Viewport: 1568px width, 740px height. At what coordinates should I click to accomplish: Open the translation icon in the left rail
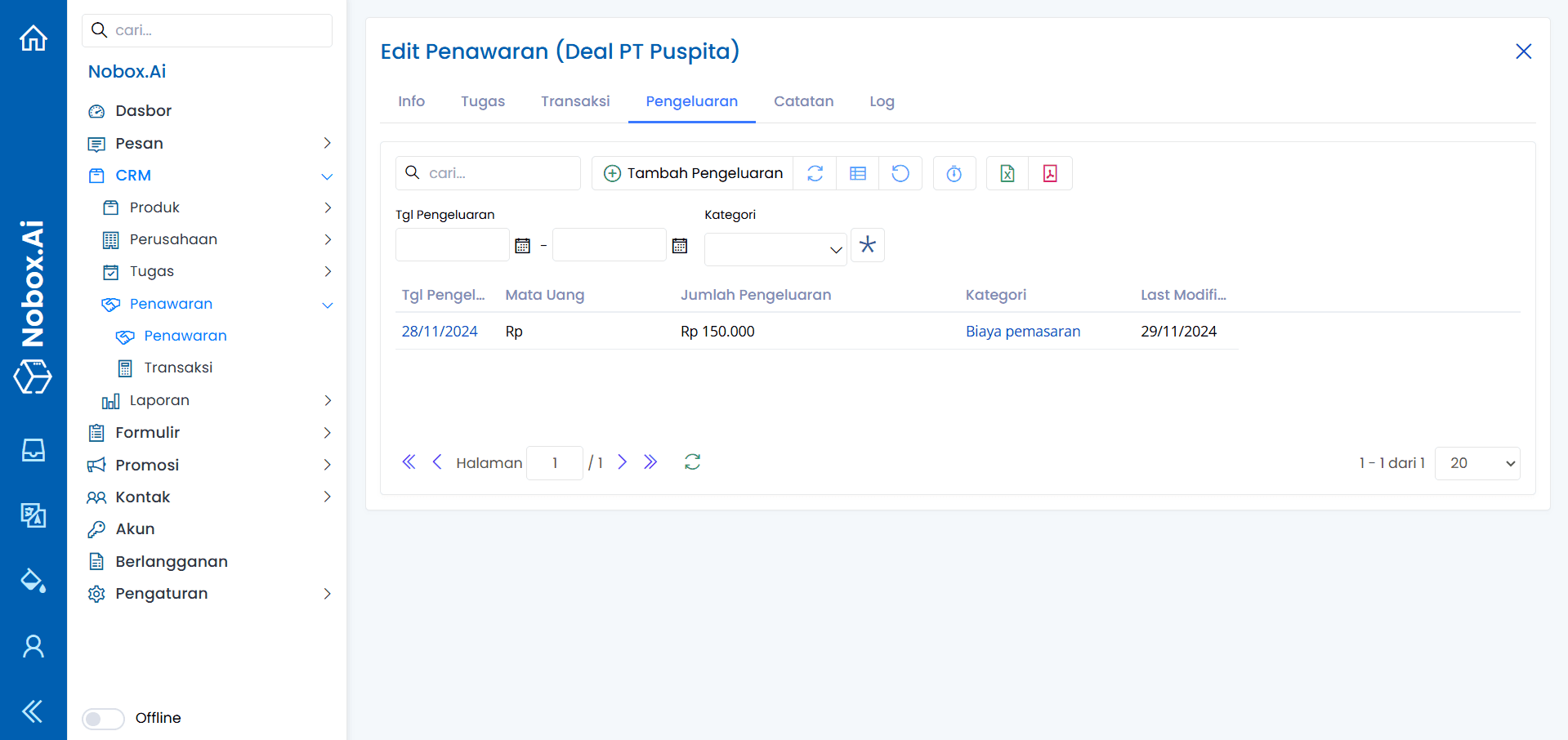[x=33, y=515]
